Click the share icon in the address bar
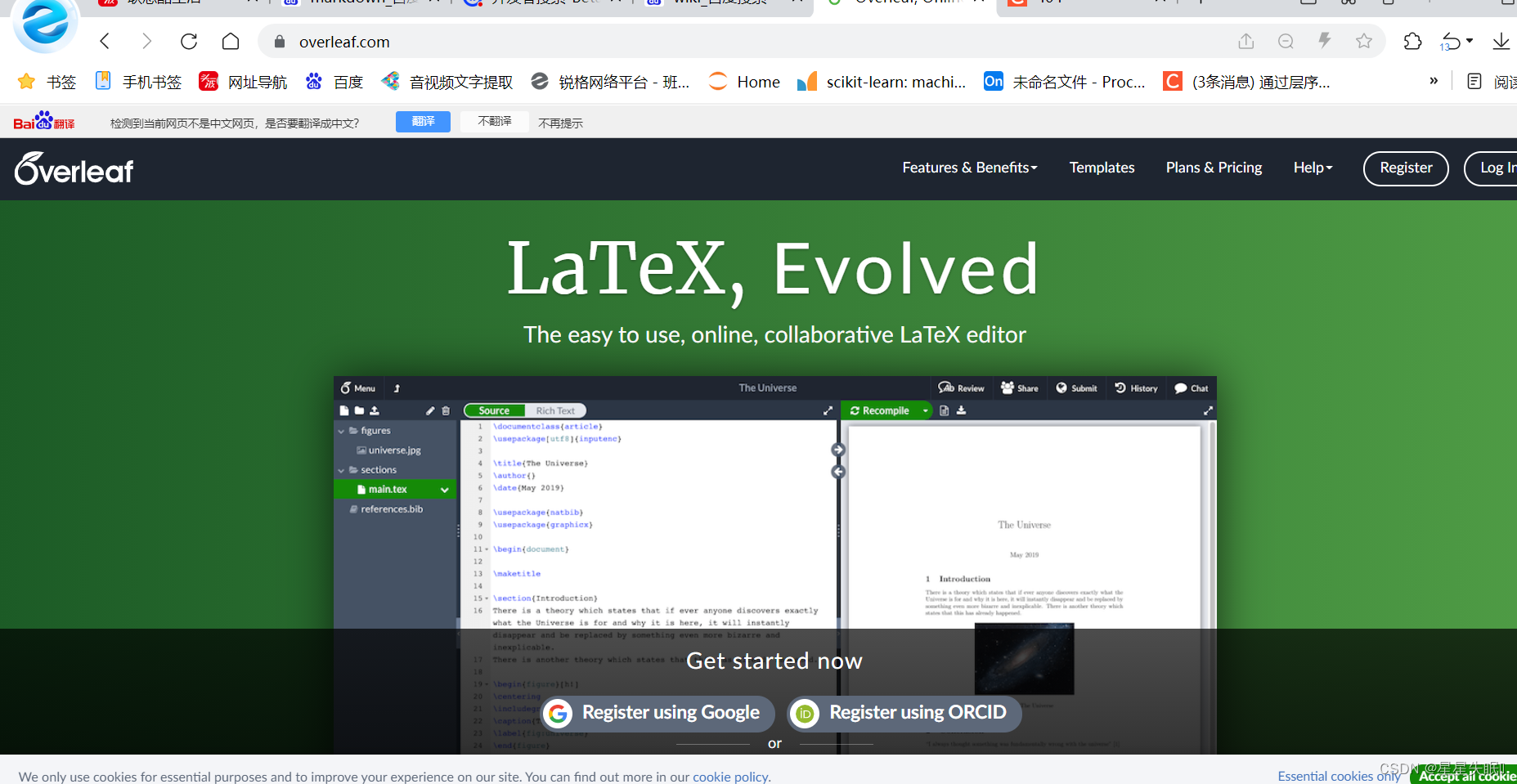This screenshot has width=1517, height=784. tap(1245, 41)
